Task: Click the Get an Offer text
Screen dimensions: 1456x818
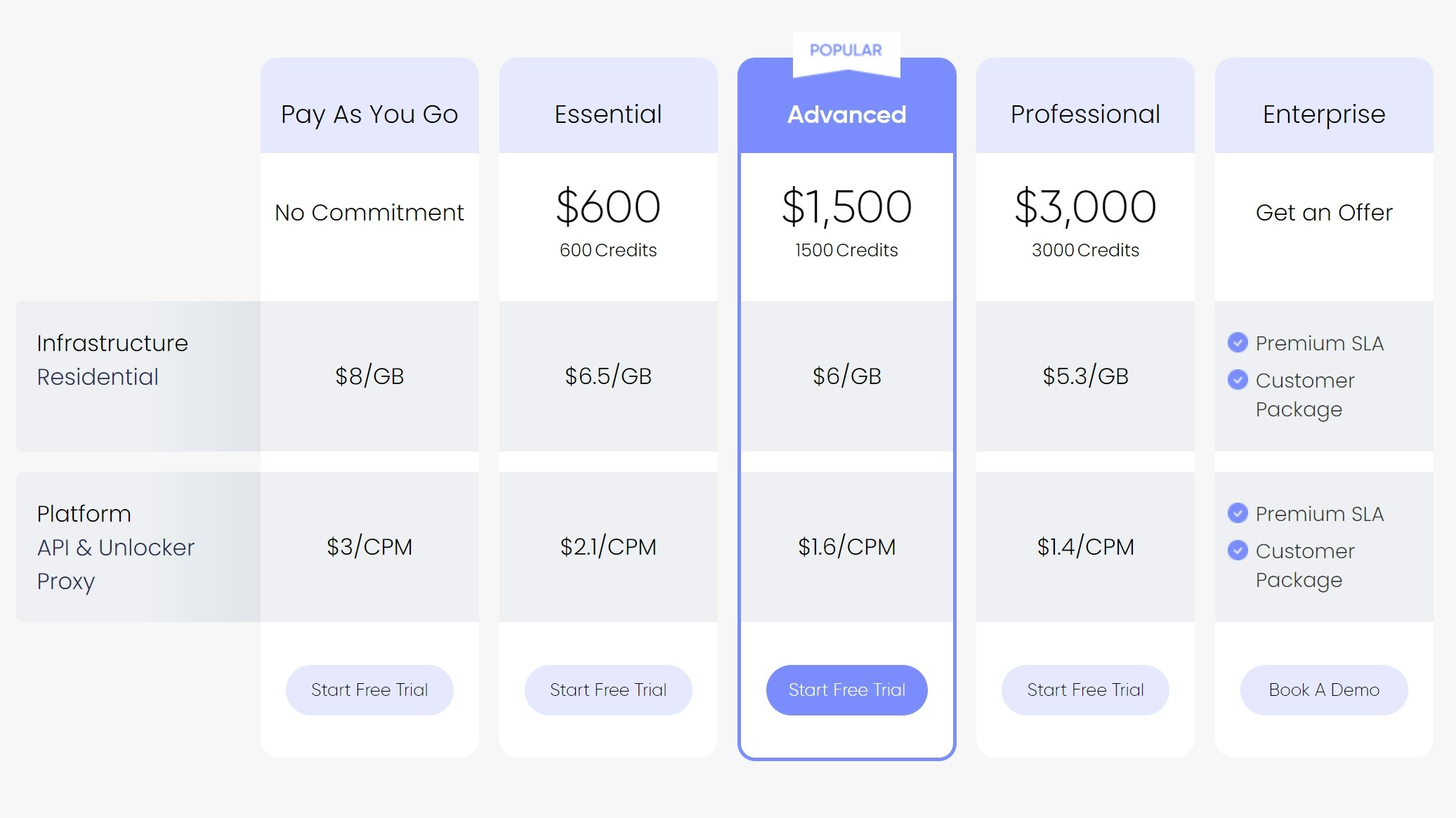Action: pos(1324,212)
